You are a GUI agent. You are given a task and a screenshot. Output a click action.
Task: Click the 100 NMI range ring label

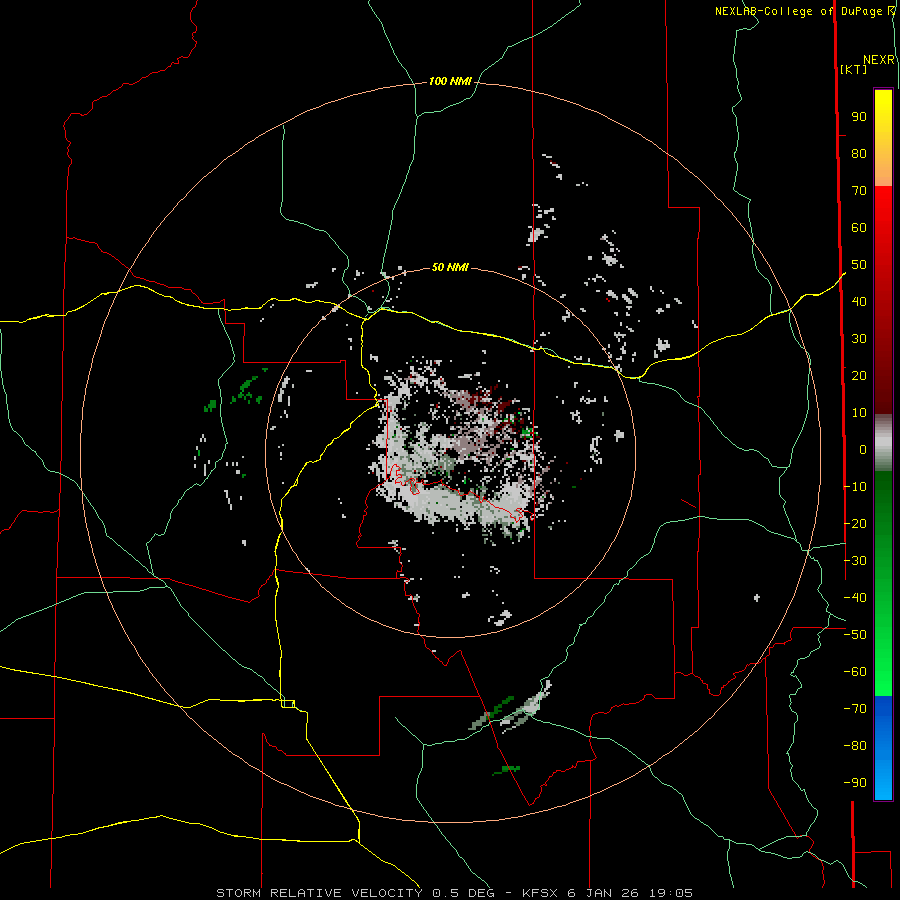tap(450, 82)
